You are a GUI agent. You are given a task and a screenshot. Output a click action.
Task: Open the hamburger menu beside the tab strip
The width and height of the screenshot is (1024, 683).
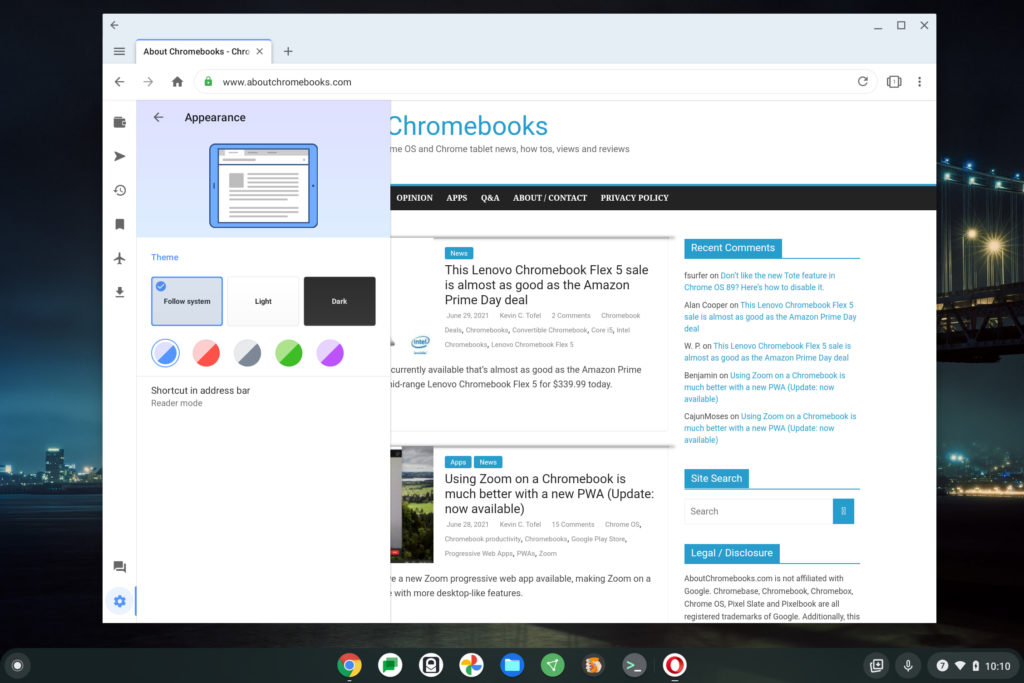(120, 51)
